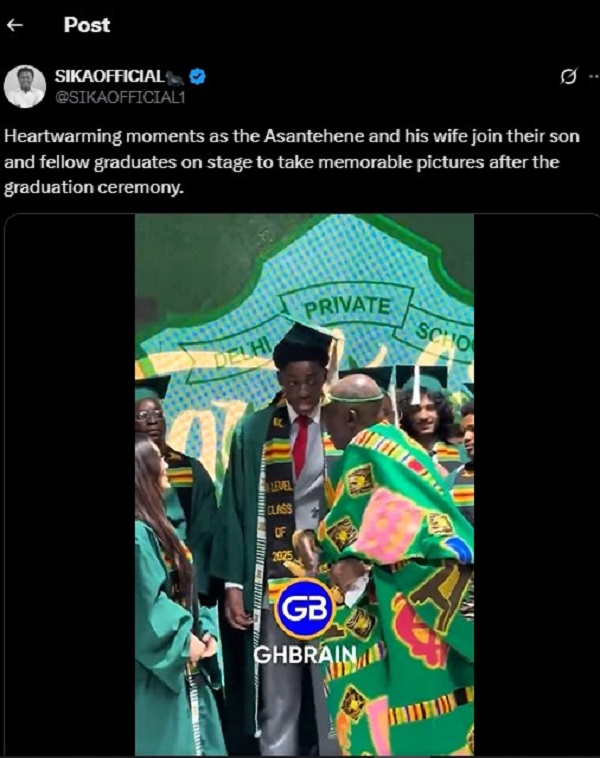Click the post text about the Asantehene
Viewport: 600px width, 758px height.
tap(292, 161)
